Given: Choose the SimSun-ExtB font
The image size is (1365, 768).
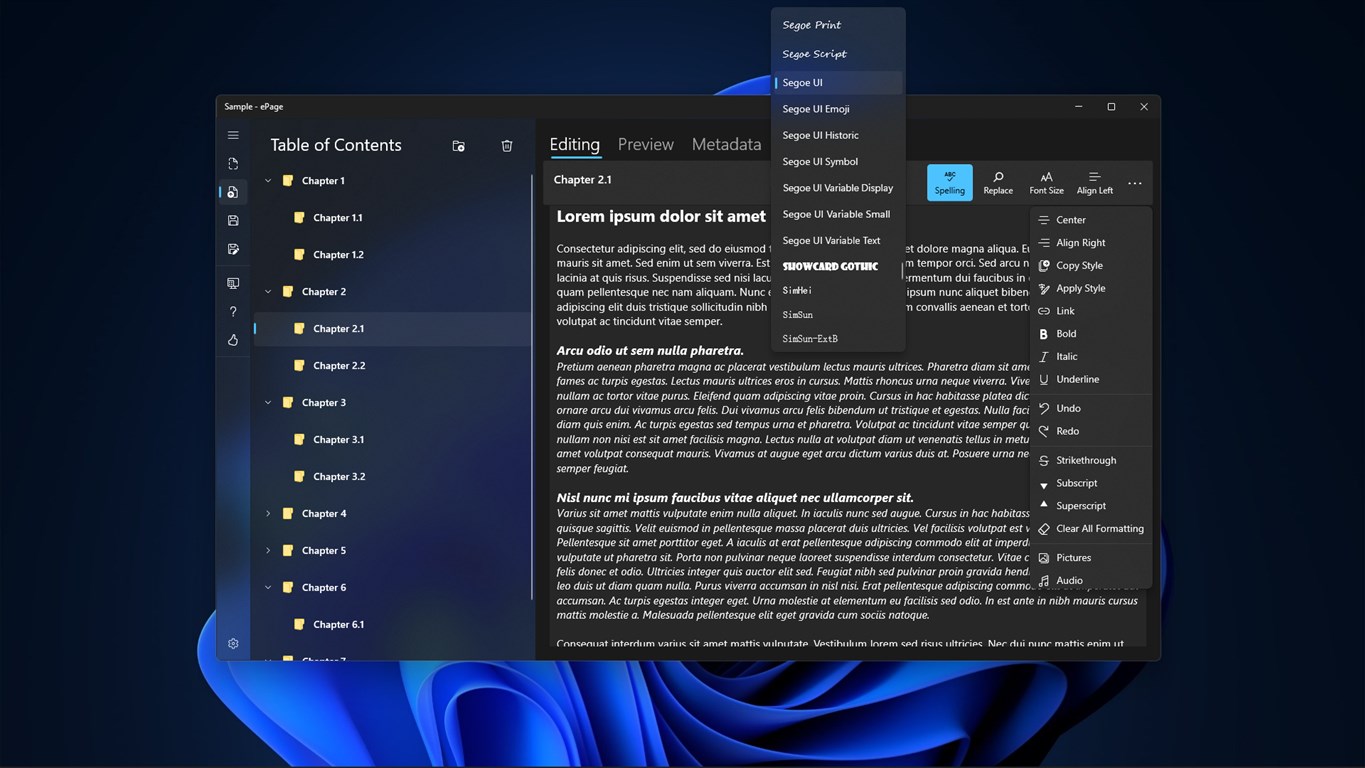Looking at the screenshot, I should click(838, 339).
